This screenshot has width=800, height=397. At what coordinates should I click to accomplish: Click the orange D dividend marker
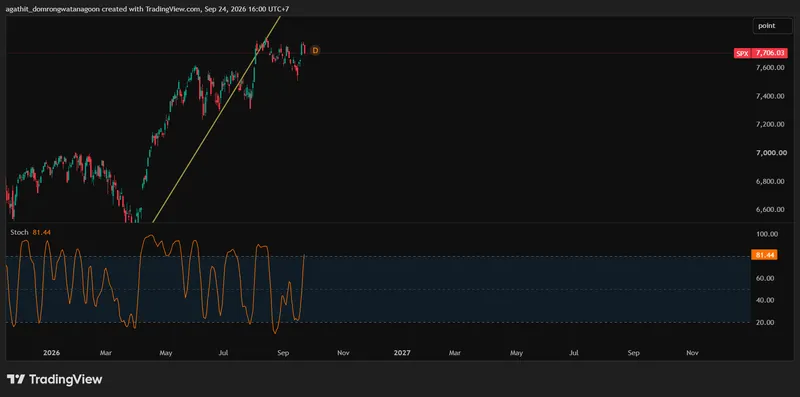315,50
